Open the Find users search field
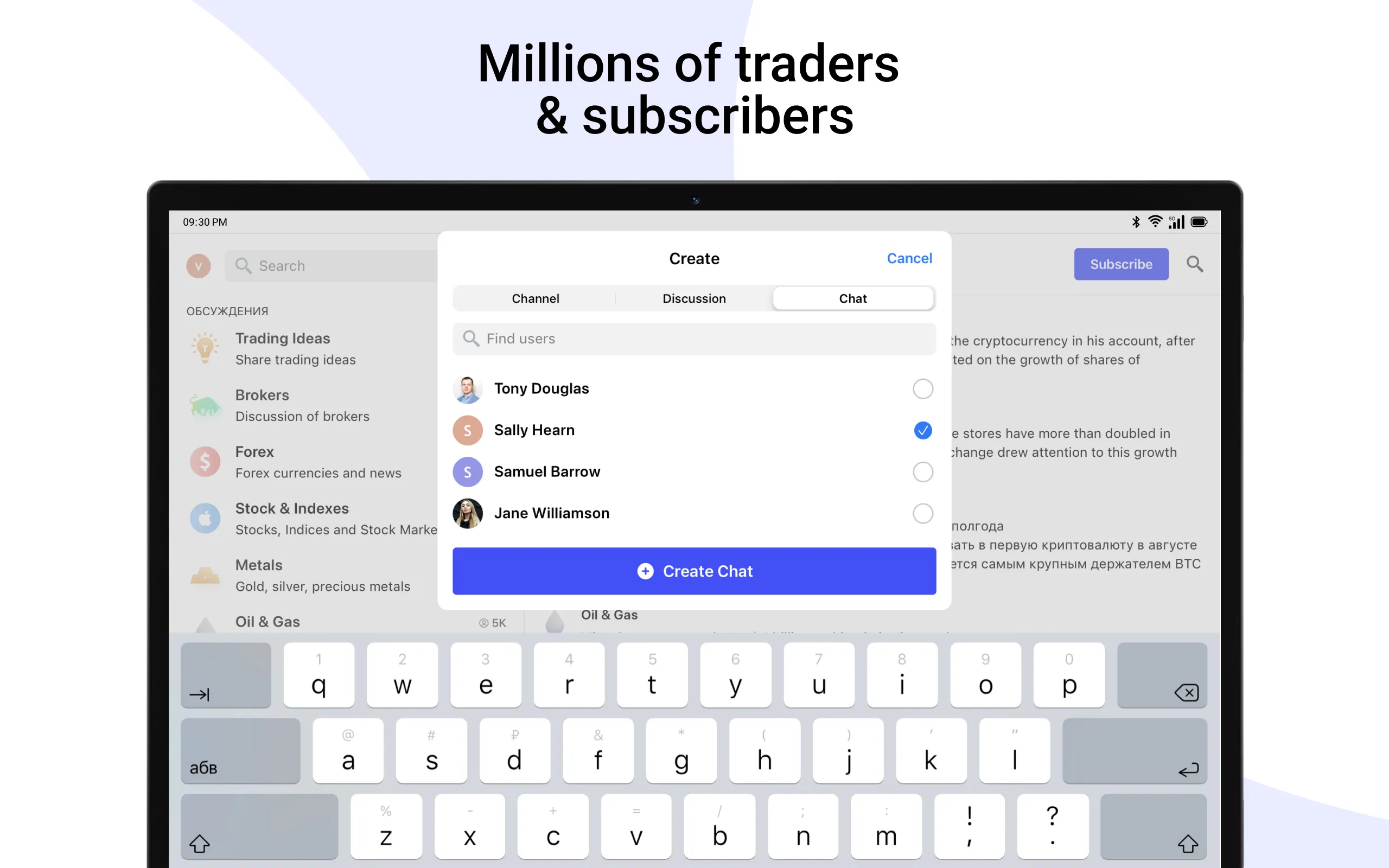 click(693, 338)
